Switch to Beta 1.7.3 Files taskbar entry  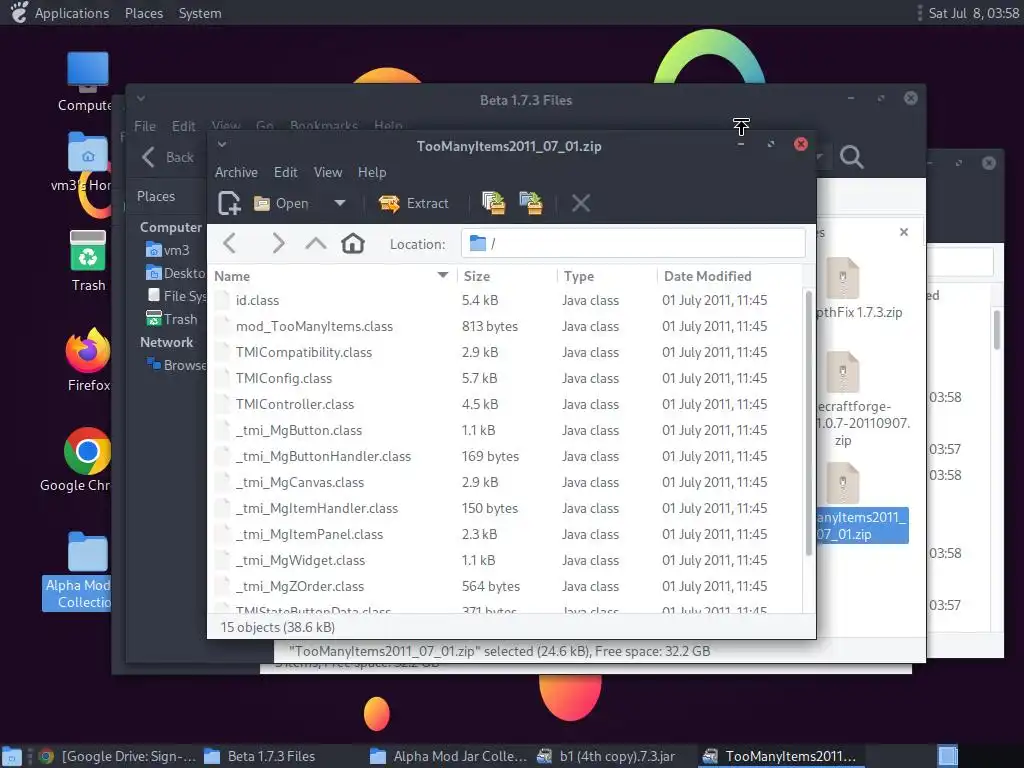(260, 756)
